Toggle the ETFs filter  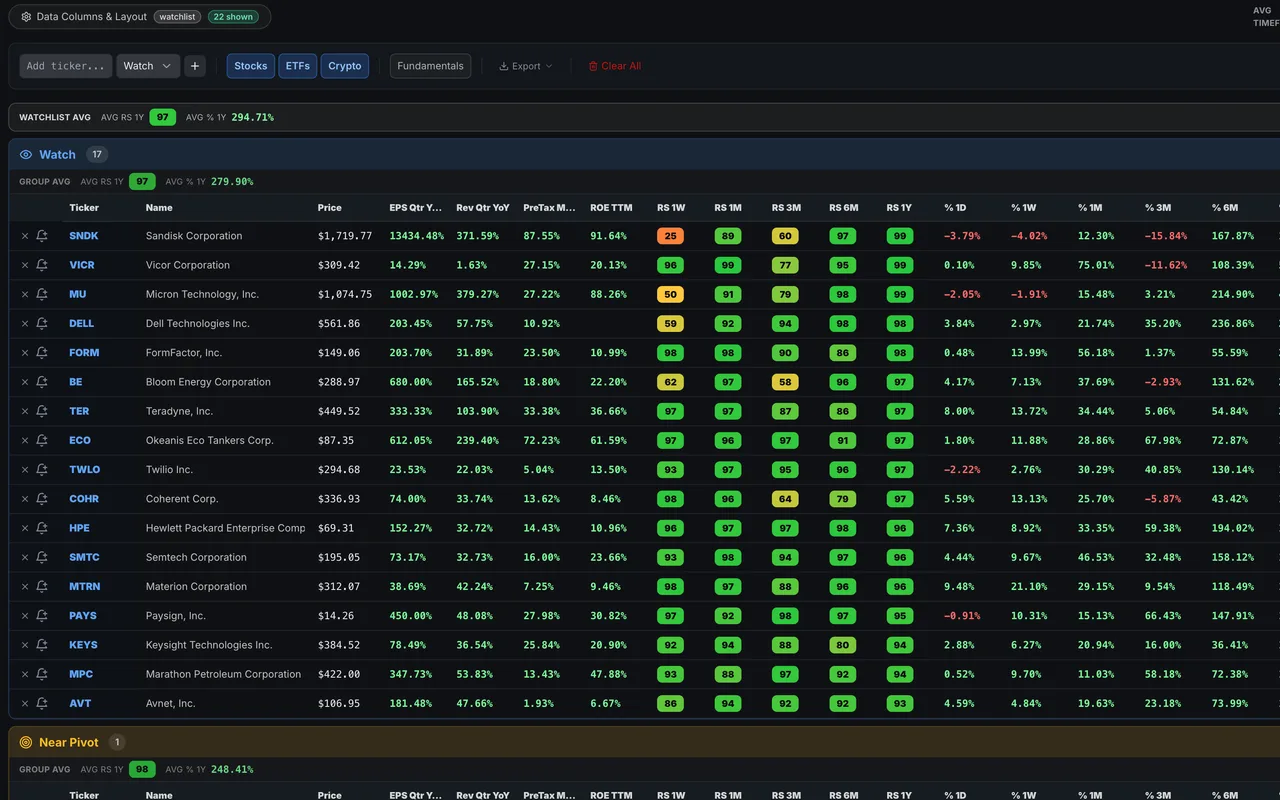298,66
